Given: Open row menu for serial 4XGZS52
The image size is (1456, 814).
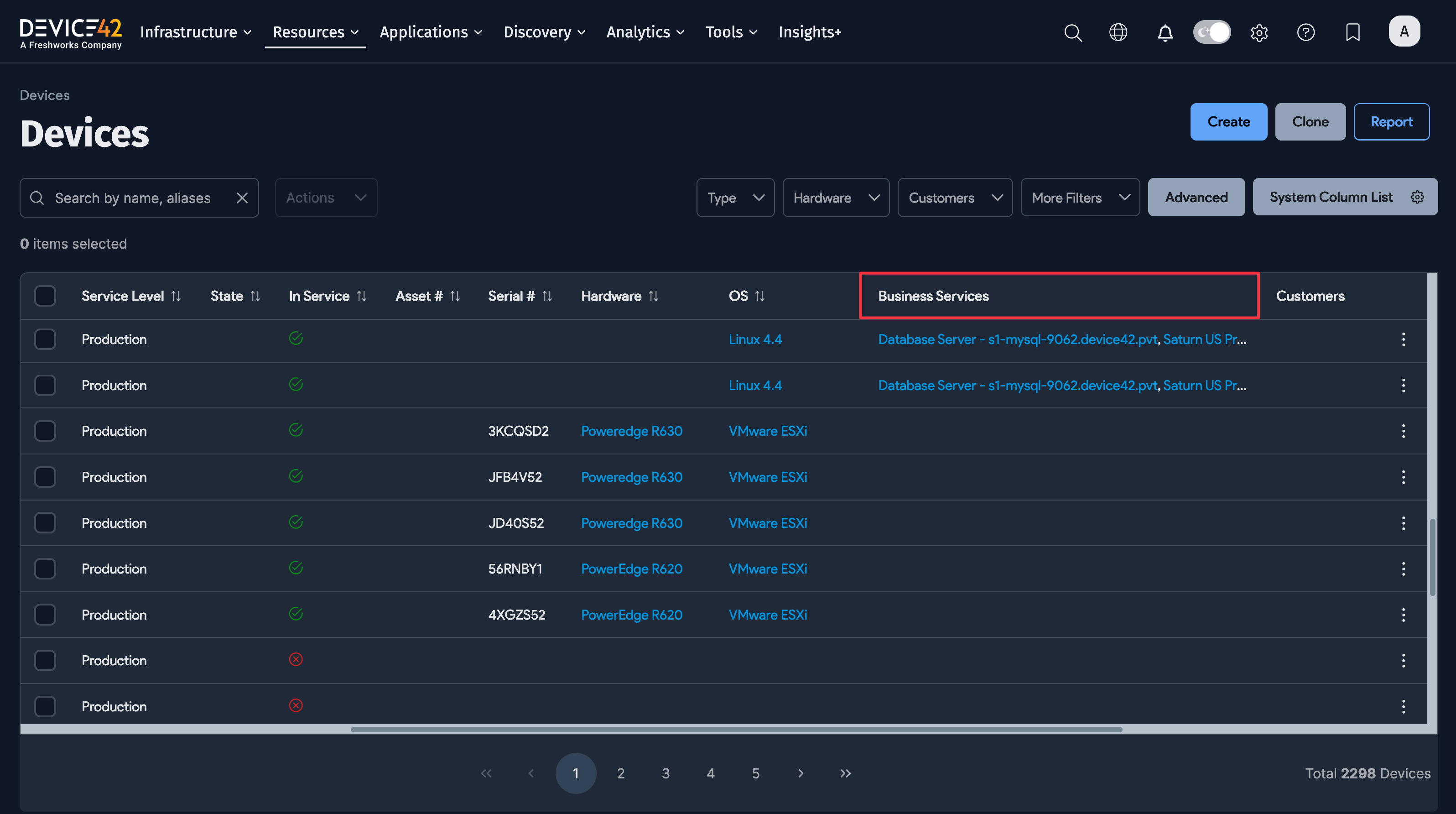Looking at the screenshot, I should pos(1404,615).
